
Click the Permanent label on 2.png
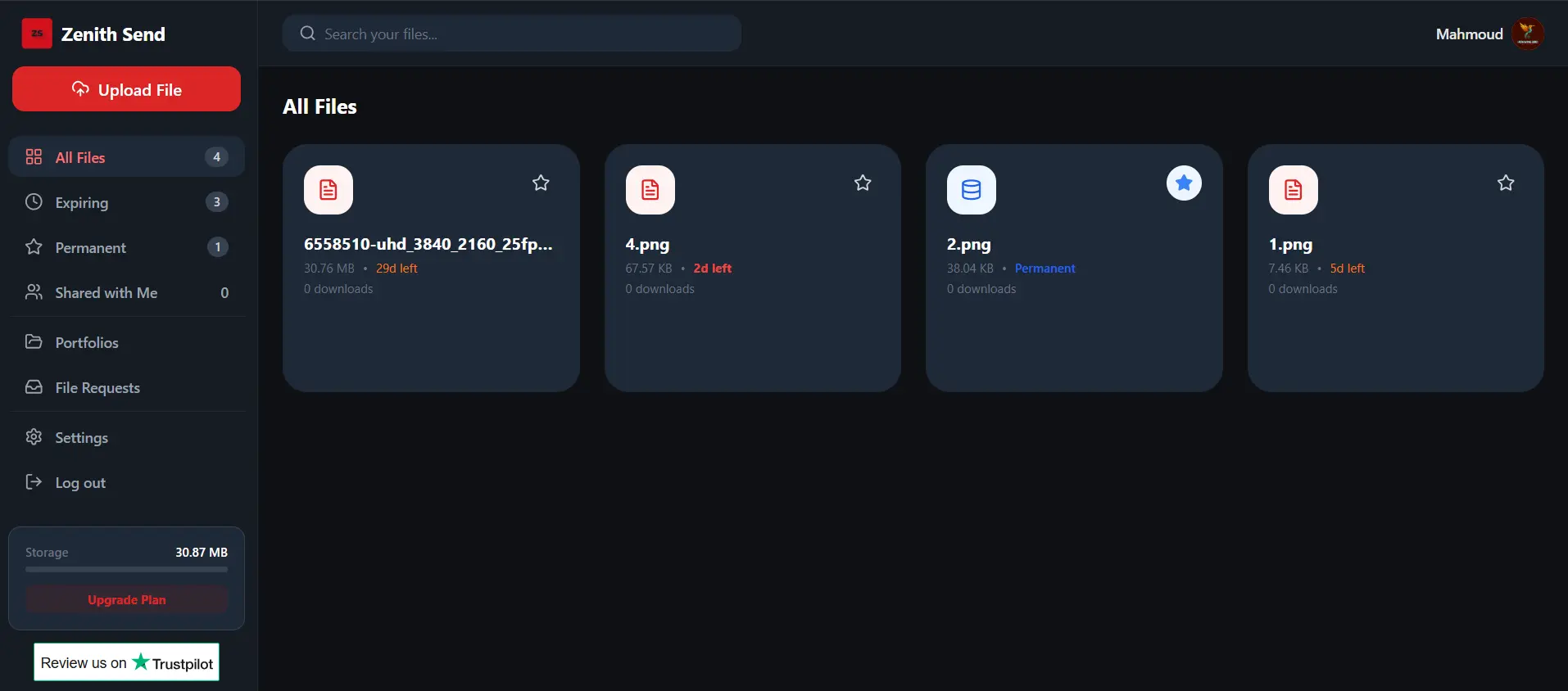point(1045,268)
